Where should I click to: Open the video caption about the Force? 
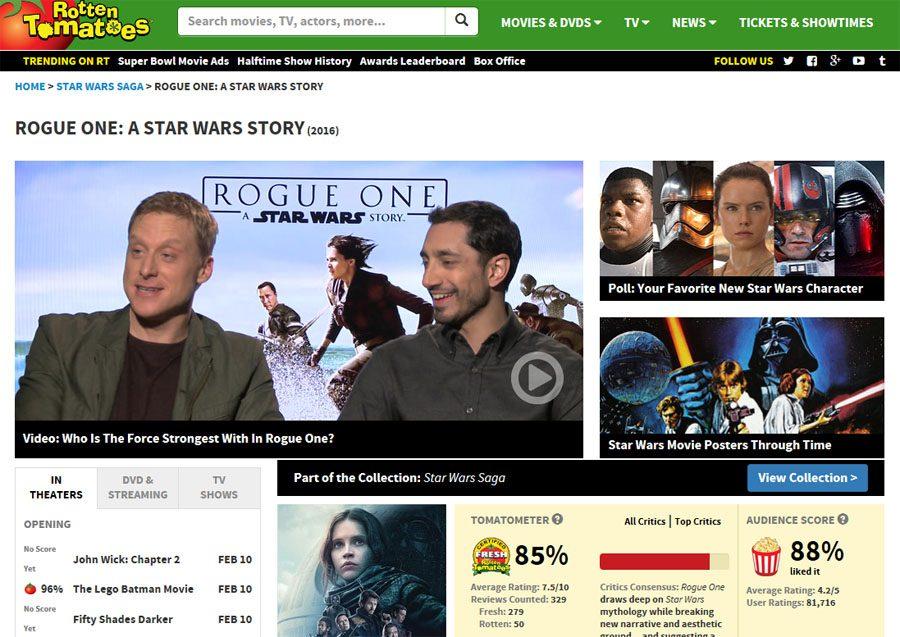179,438
